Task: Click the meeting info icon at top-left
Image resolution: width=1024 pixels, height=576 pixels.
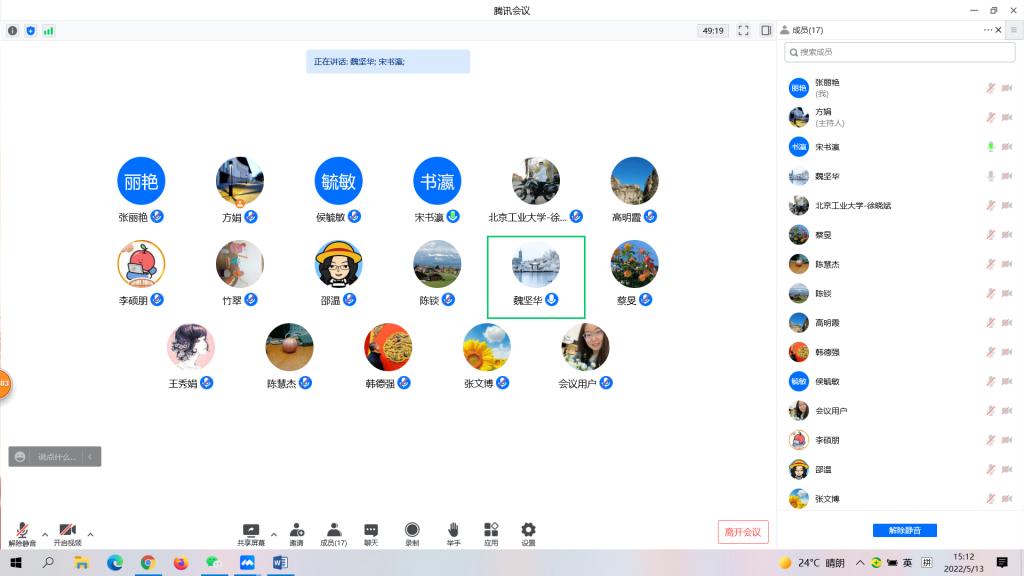Action: tap(13, 31)
